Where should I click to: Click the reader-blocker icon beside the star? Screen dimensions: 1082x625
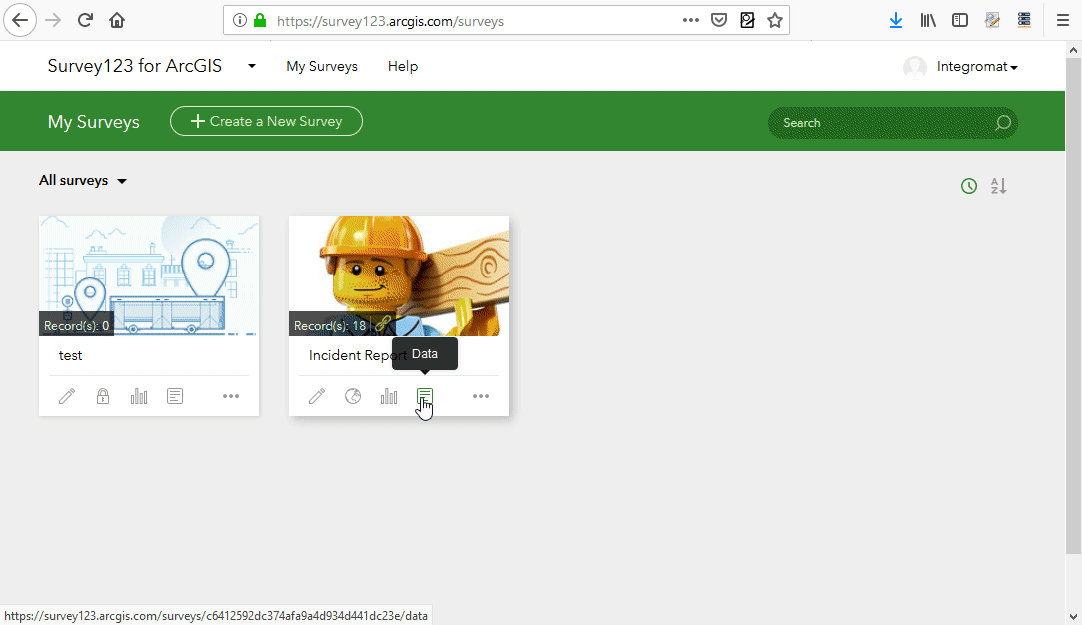pos(747,21)
